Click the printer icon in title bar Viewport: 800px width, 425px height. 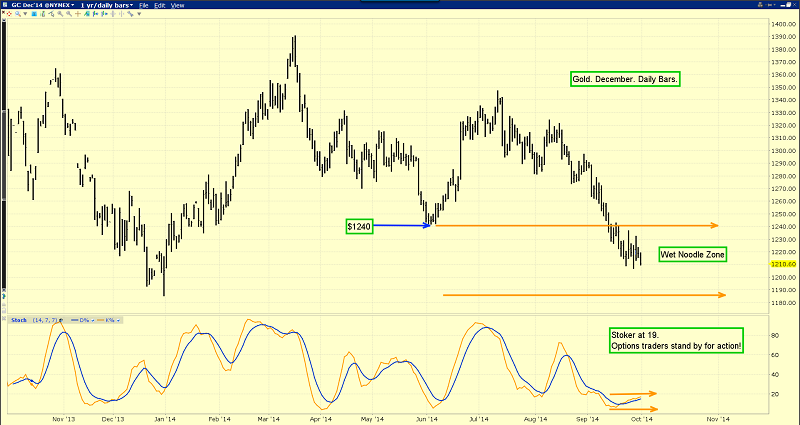click(761, 6)
